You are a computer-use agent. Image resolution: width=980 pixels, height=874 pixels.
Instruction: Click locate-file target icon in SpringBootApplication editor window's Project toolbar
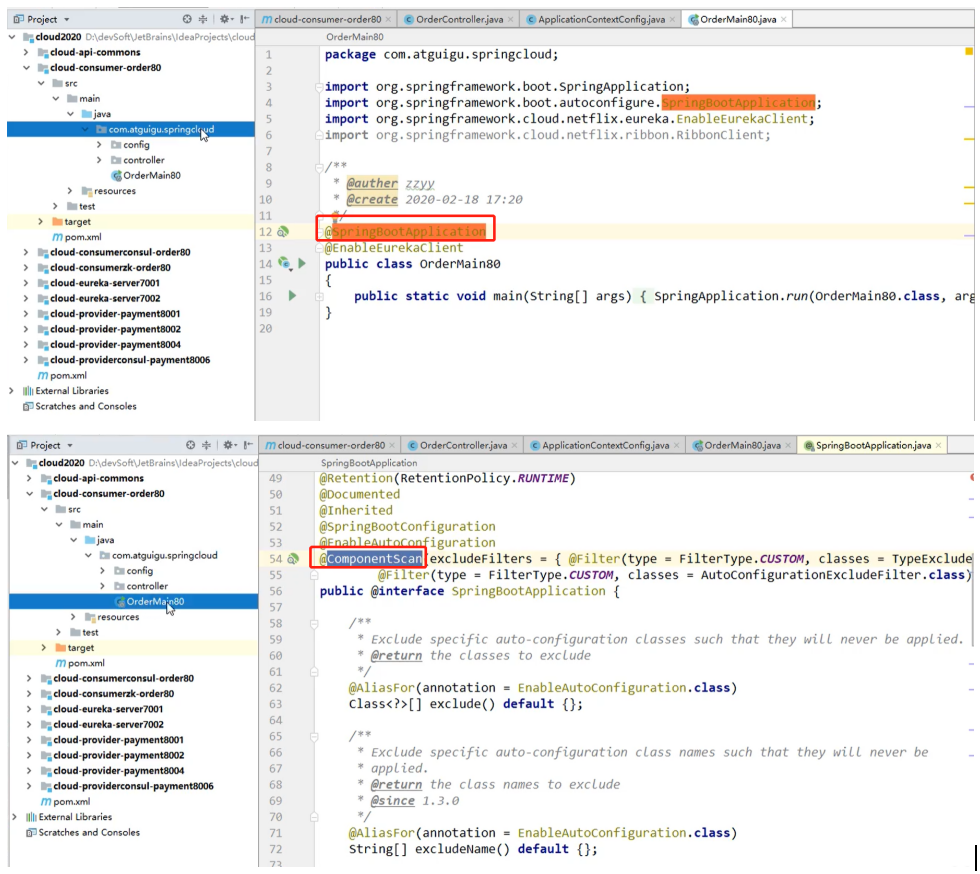tap(190, 445)
